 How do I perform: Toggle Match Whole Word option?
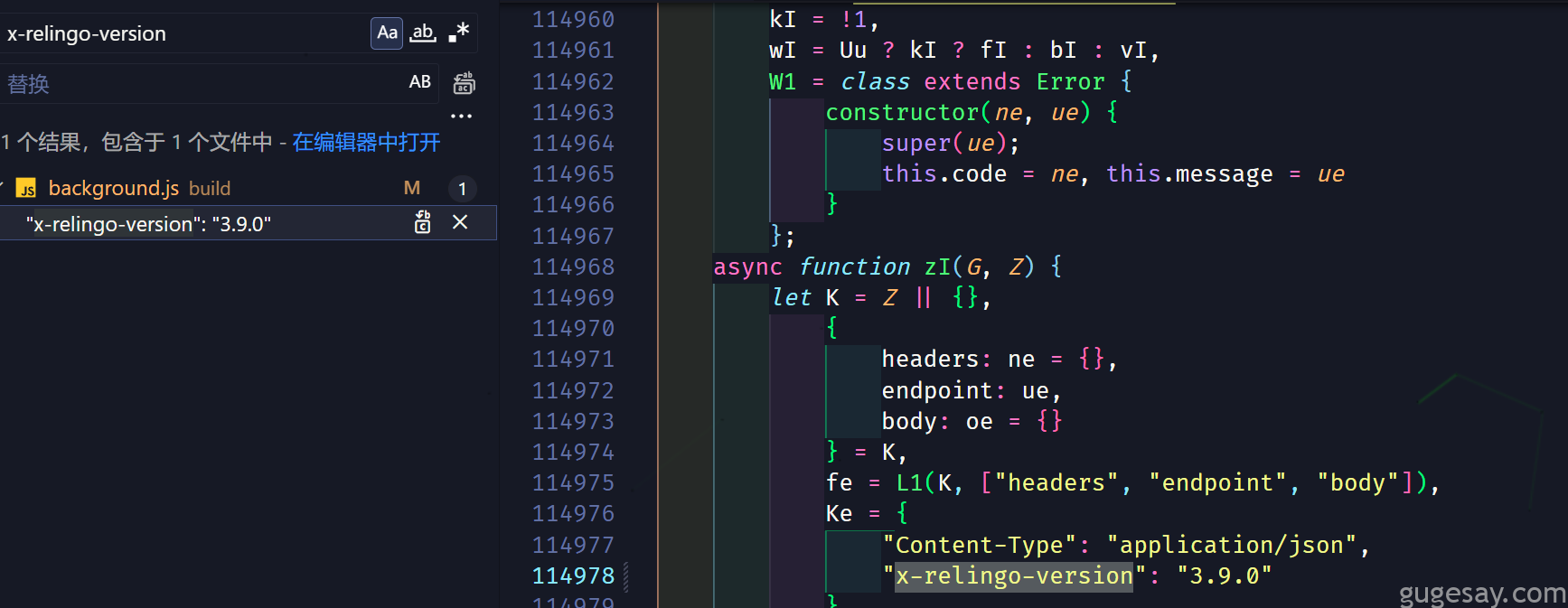[x=423, y=33]
